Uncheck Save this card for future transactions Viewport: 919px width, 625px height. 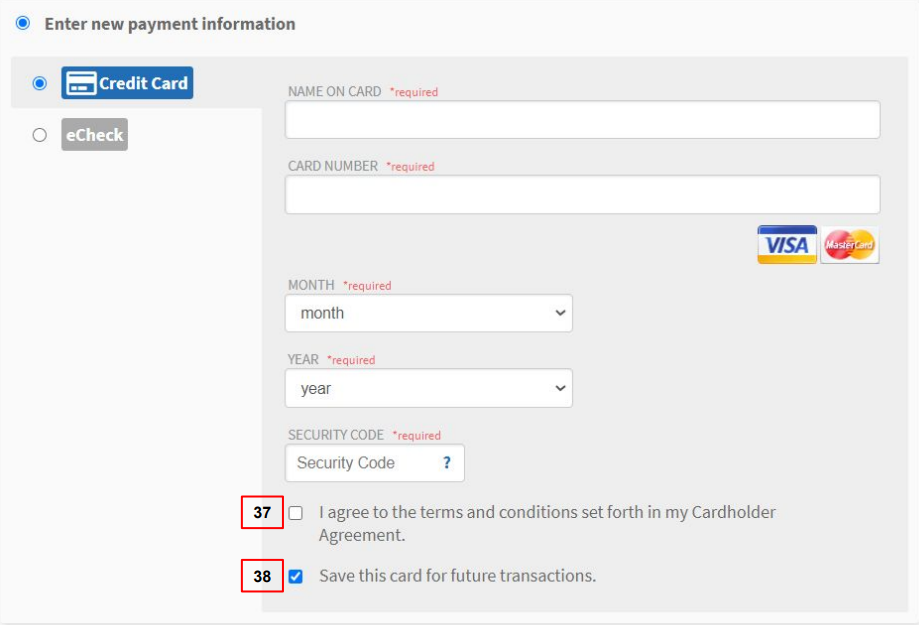[x=296, y=576]
